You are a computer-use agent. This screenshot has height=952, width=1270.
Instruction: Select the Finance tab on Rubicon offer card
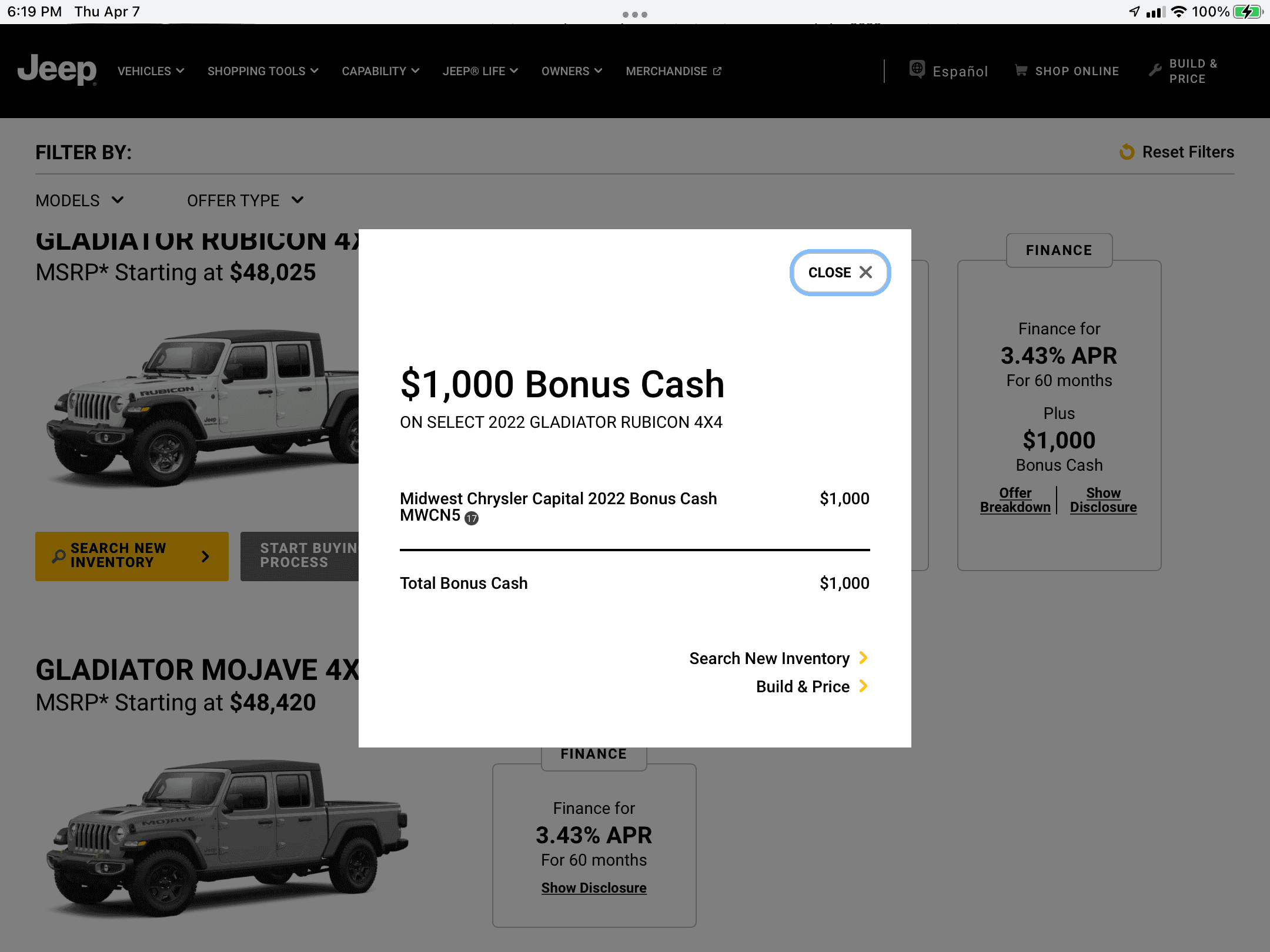1059,250
